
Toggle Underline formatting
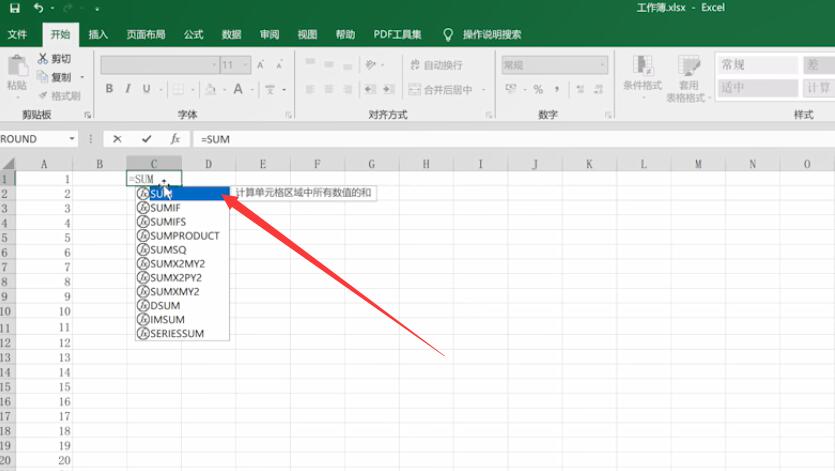[x=146, y=89]
